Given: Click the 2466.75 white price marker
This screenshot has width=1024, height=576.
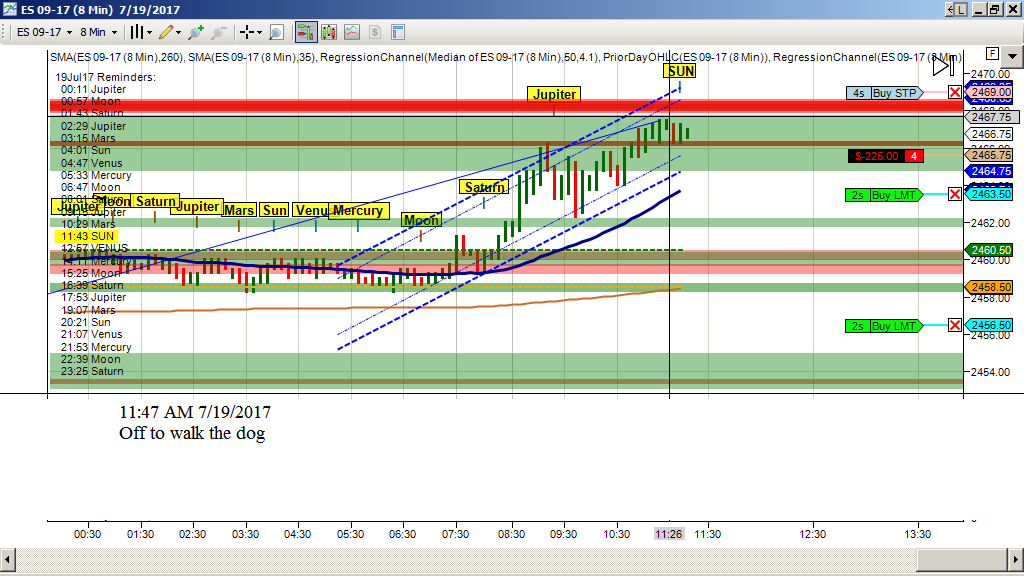Looking at the screenshot, I should tap(989, 134).
